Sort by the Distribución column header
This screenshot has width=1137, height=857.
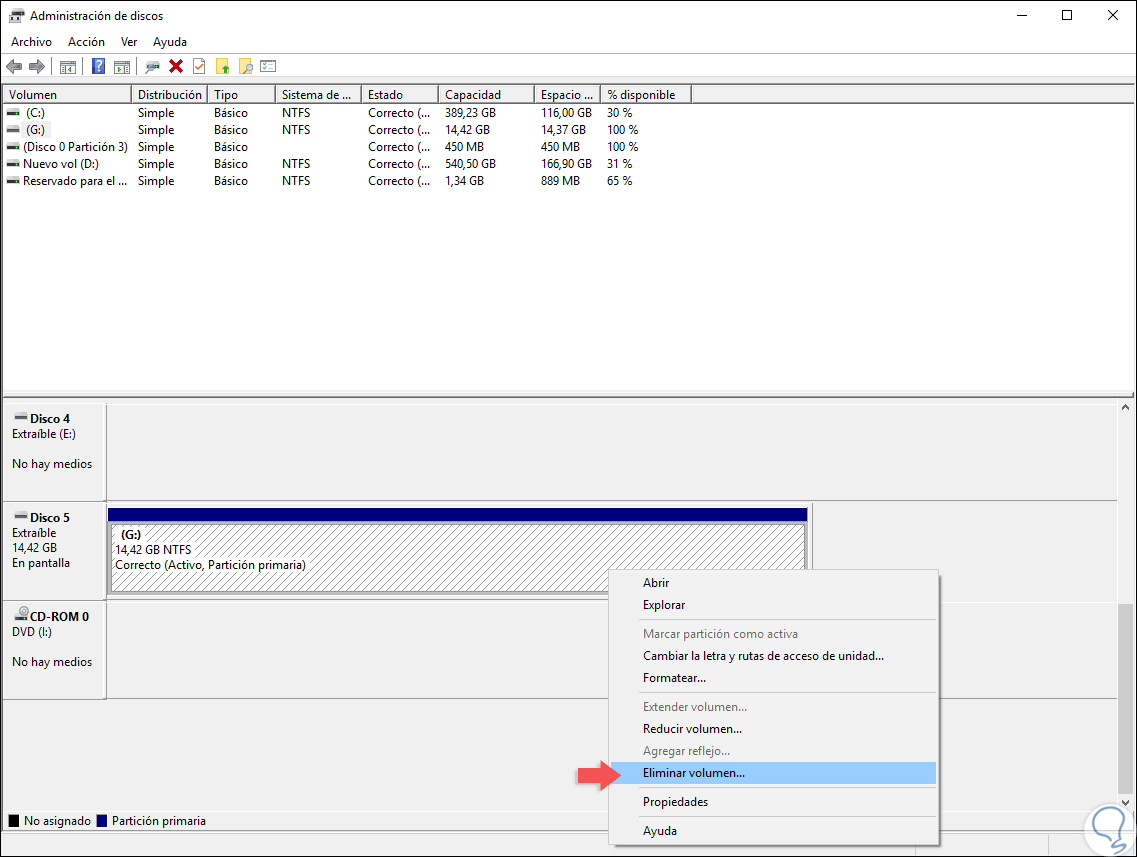170,95
